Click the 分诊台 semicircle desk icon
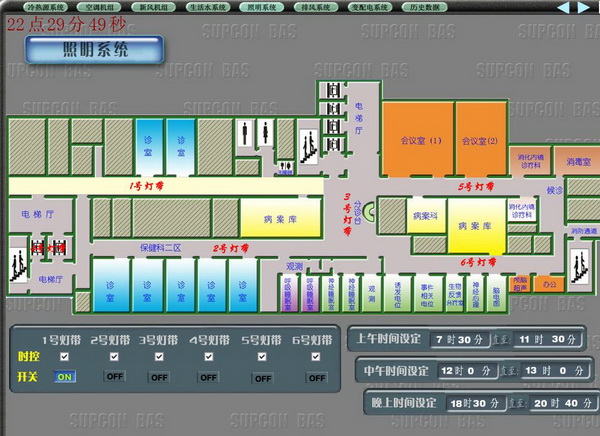This screenshot has width=600, height=436. (x=369, y=212)
